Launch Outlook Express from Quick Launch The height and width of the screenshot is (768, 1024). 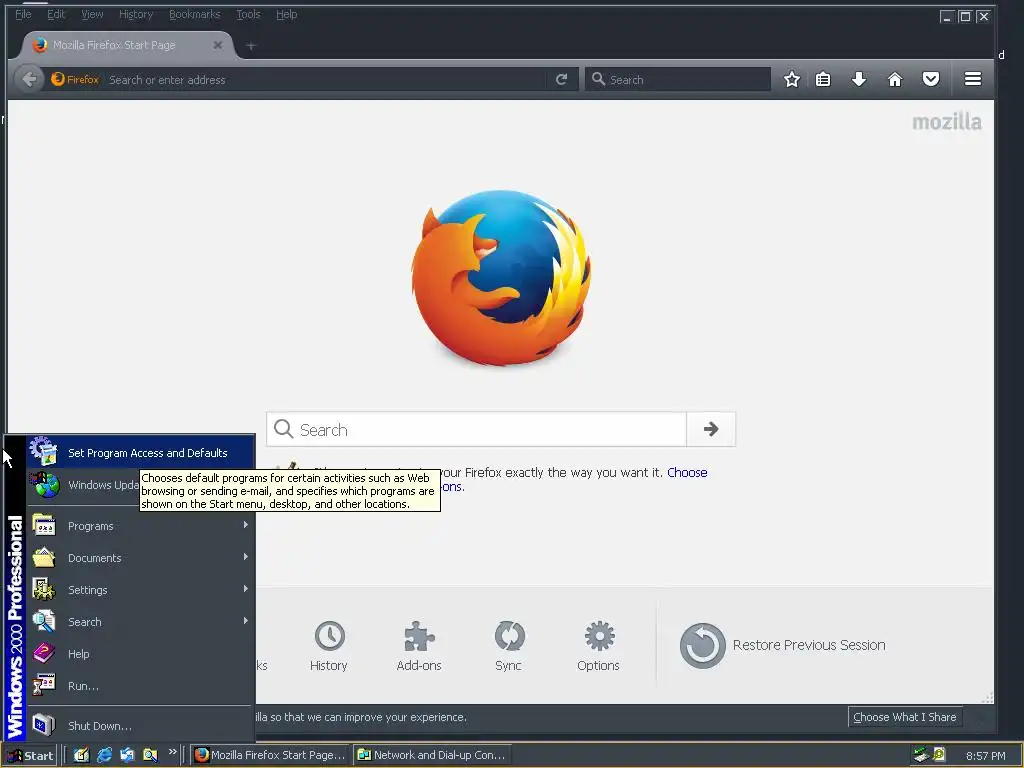click(x=127, y=755)
